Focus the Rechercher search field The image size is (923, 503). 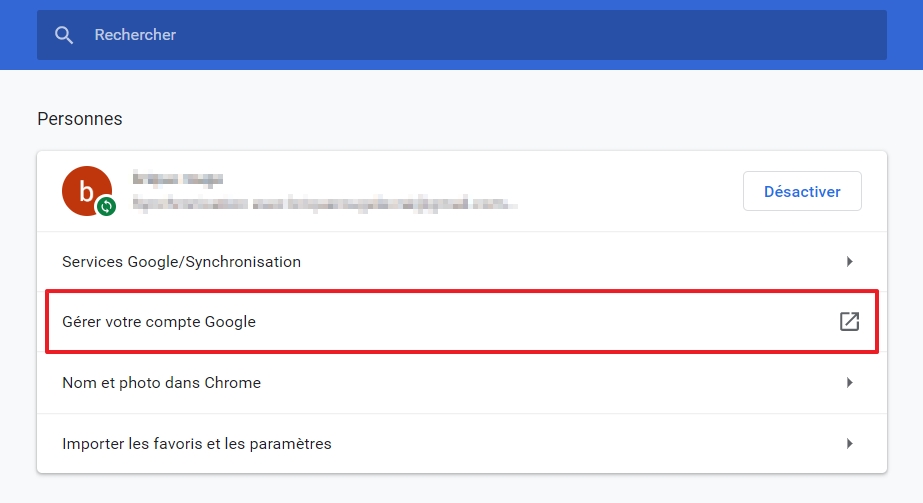click(400, 35)
